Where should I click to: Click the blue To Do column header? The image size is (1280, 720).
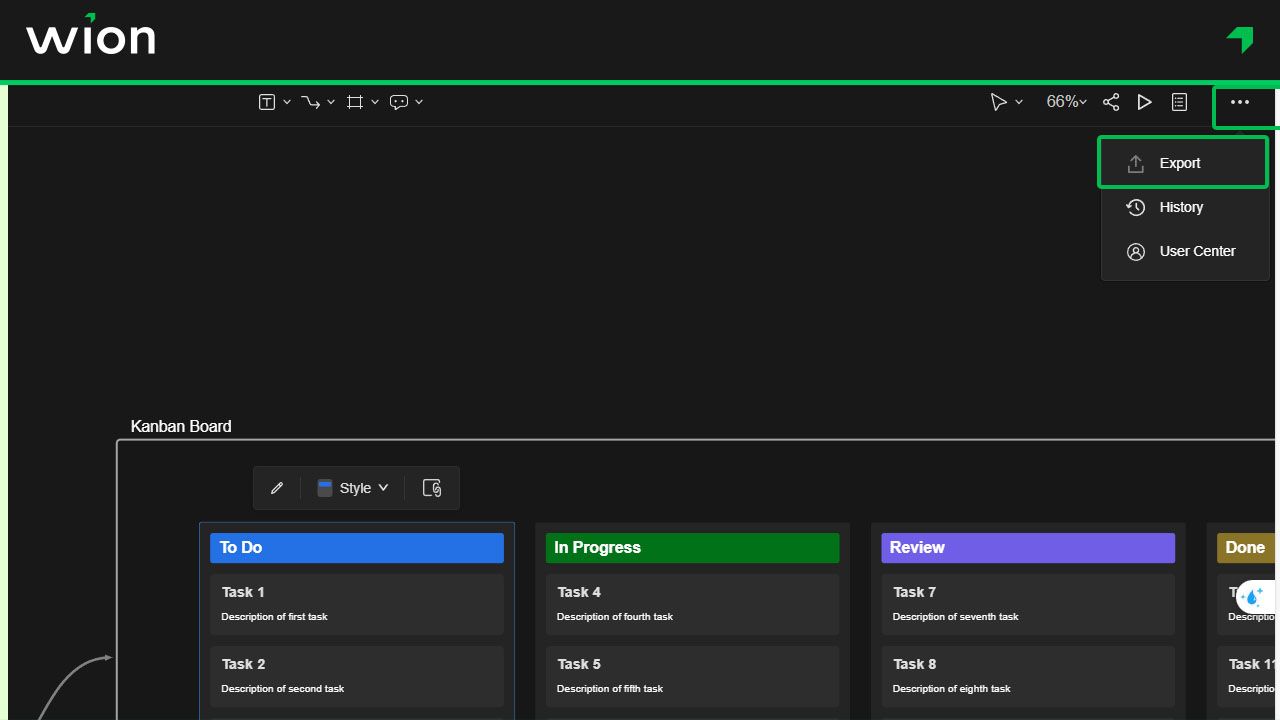click(x=357, y=548)
